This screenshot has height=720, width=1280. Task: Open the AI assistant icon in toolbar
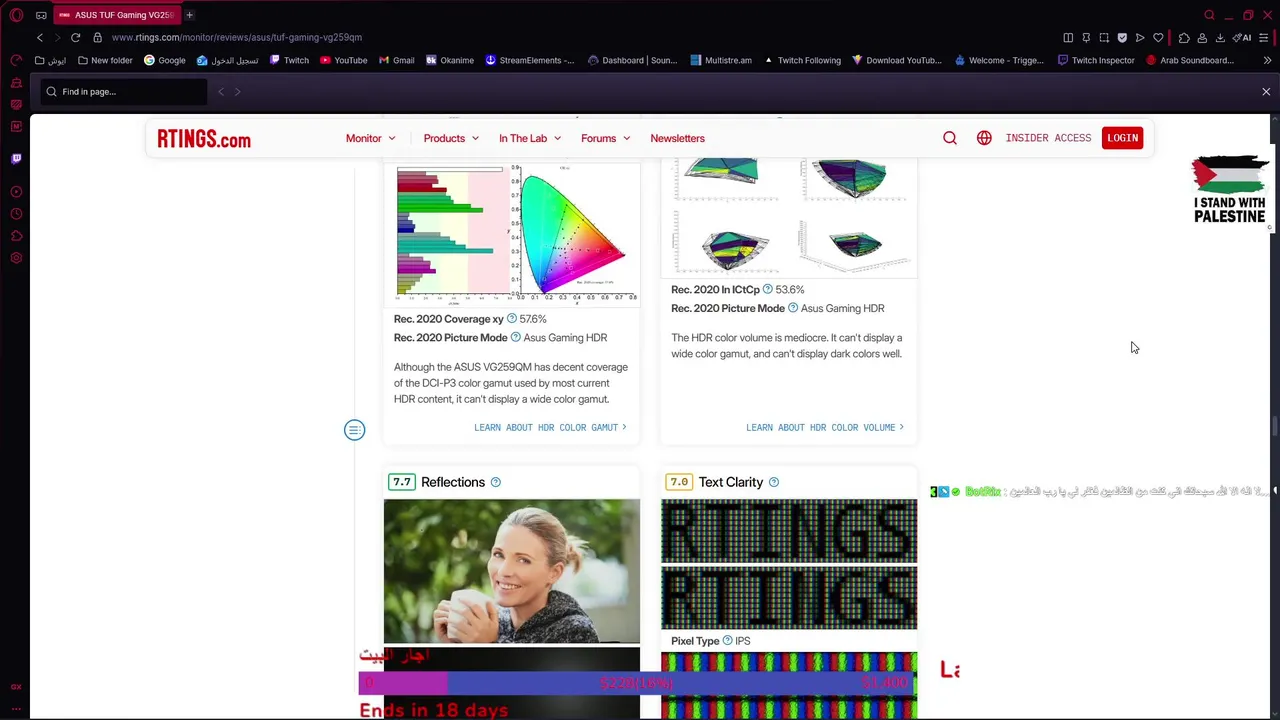[x=1242, y=38]
